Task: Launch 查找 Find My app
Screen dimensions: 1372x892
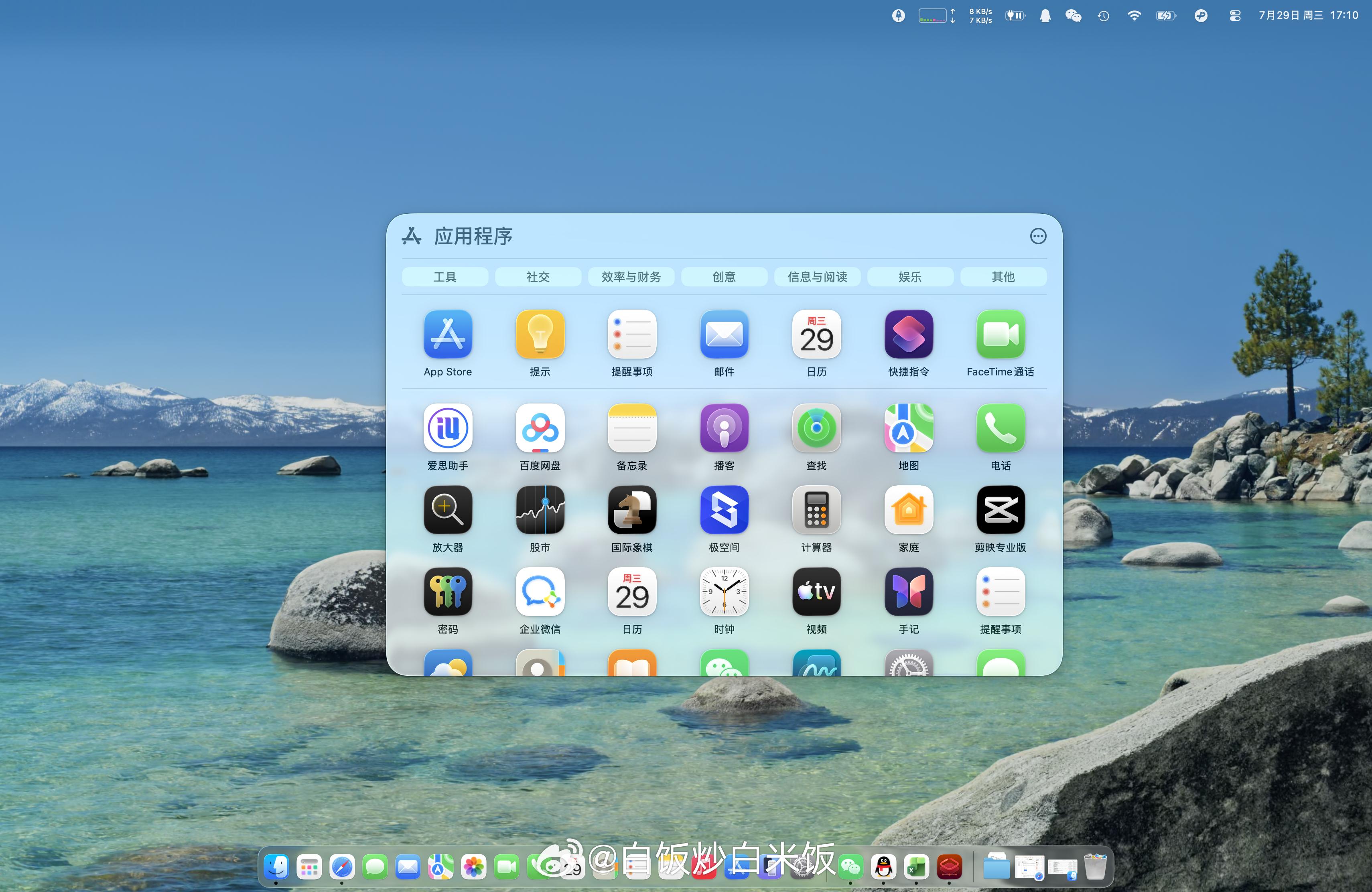Action: pyautogui.click(x=816, y=428)
